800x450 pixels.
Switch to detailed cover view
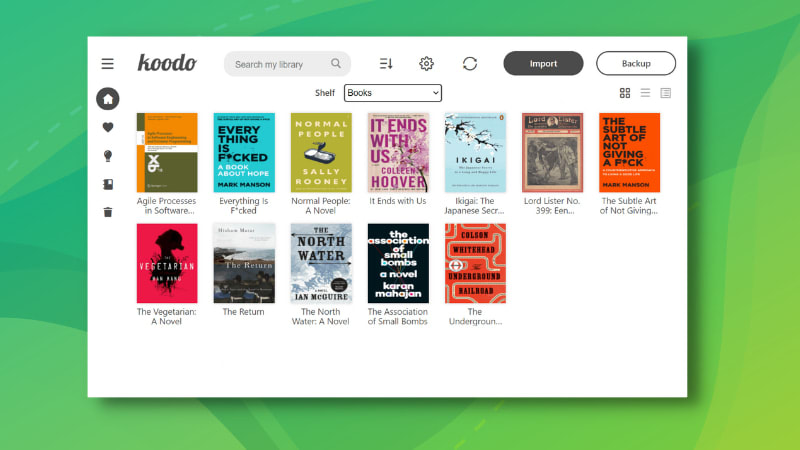[666, 93]
